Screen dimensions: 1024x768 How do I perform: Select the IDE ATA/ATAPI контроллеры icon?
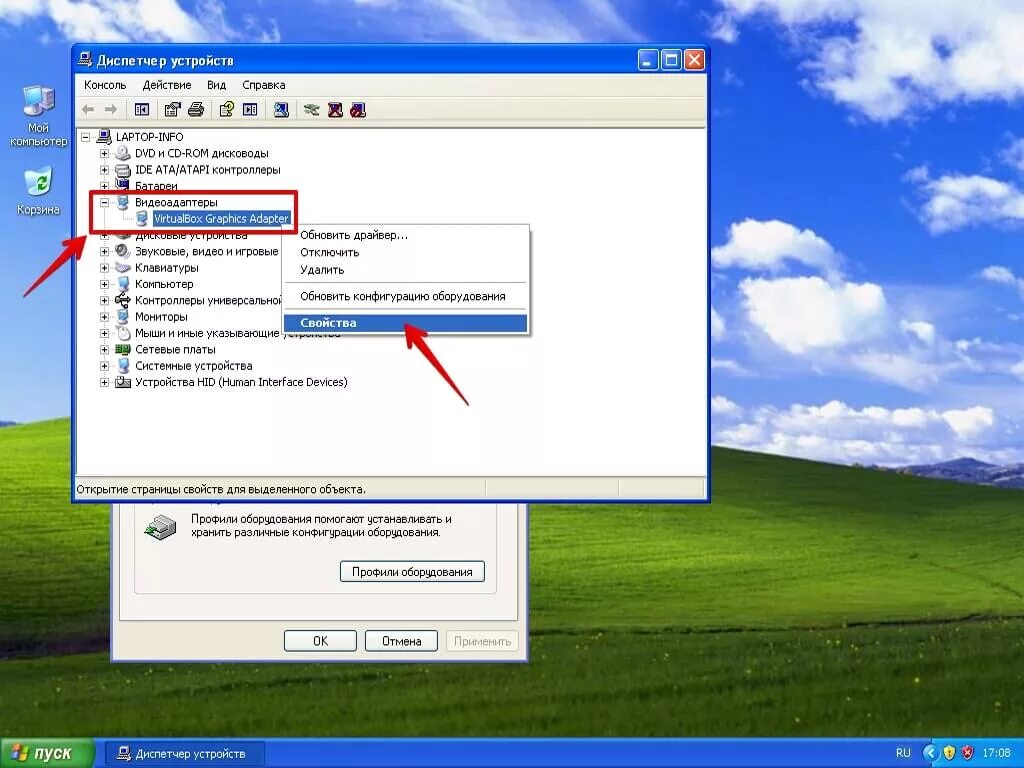point(123,170)
